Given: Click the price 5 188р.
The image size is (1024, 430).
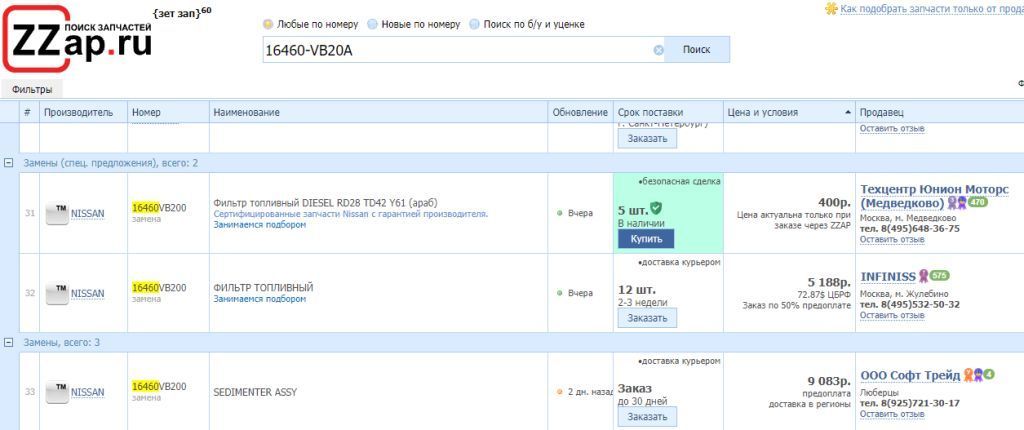Looking at the screenshot, I should 829,283.
